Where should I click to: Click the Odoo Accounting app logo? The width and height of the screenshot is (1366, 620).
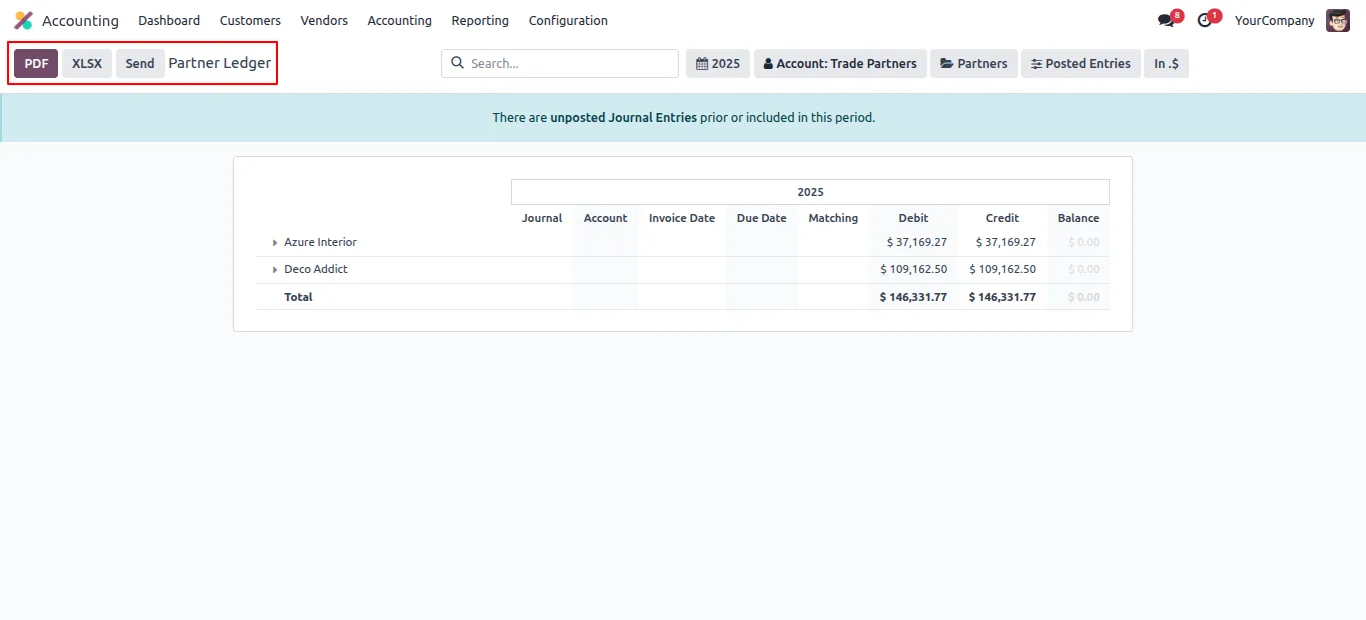tap(23, 20)
